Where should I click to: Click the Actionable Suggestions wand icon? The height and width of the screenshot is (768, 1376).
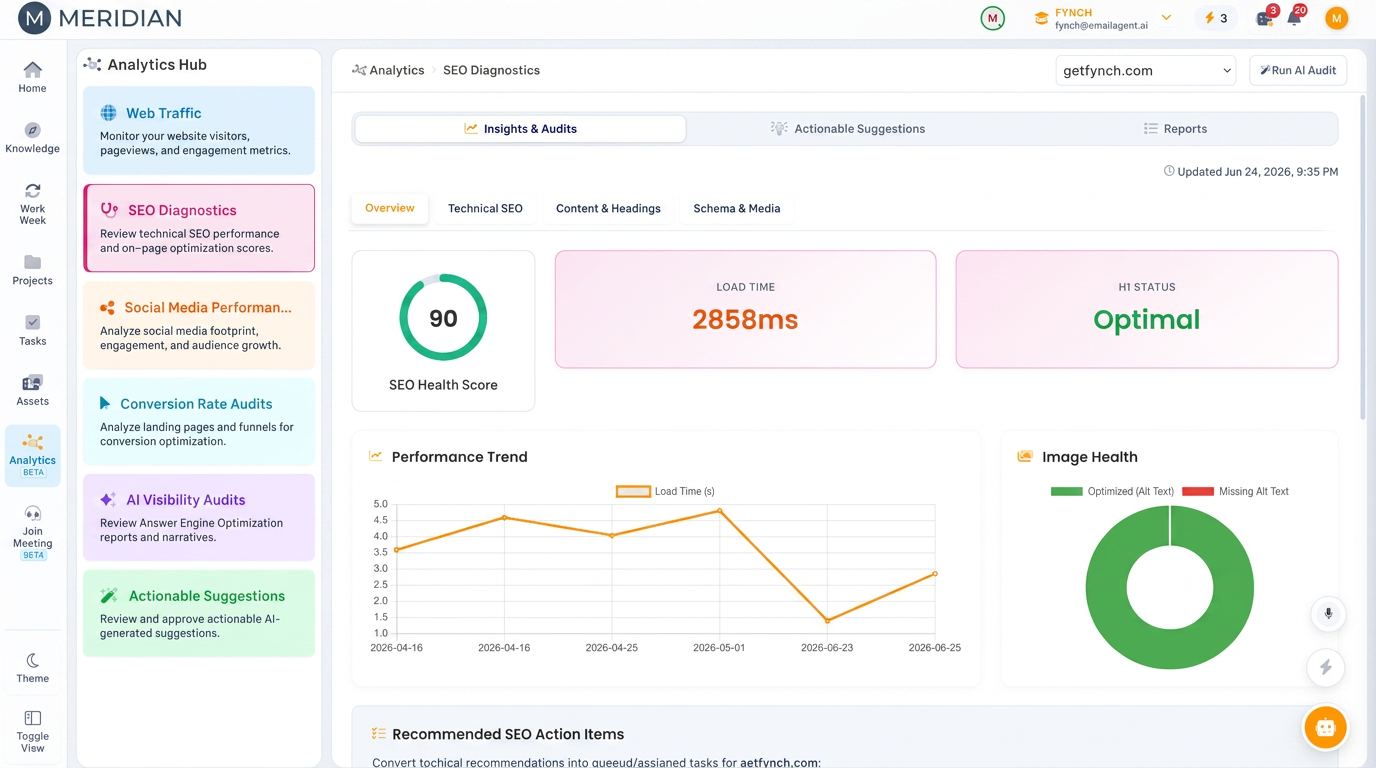click(109, 595)
